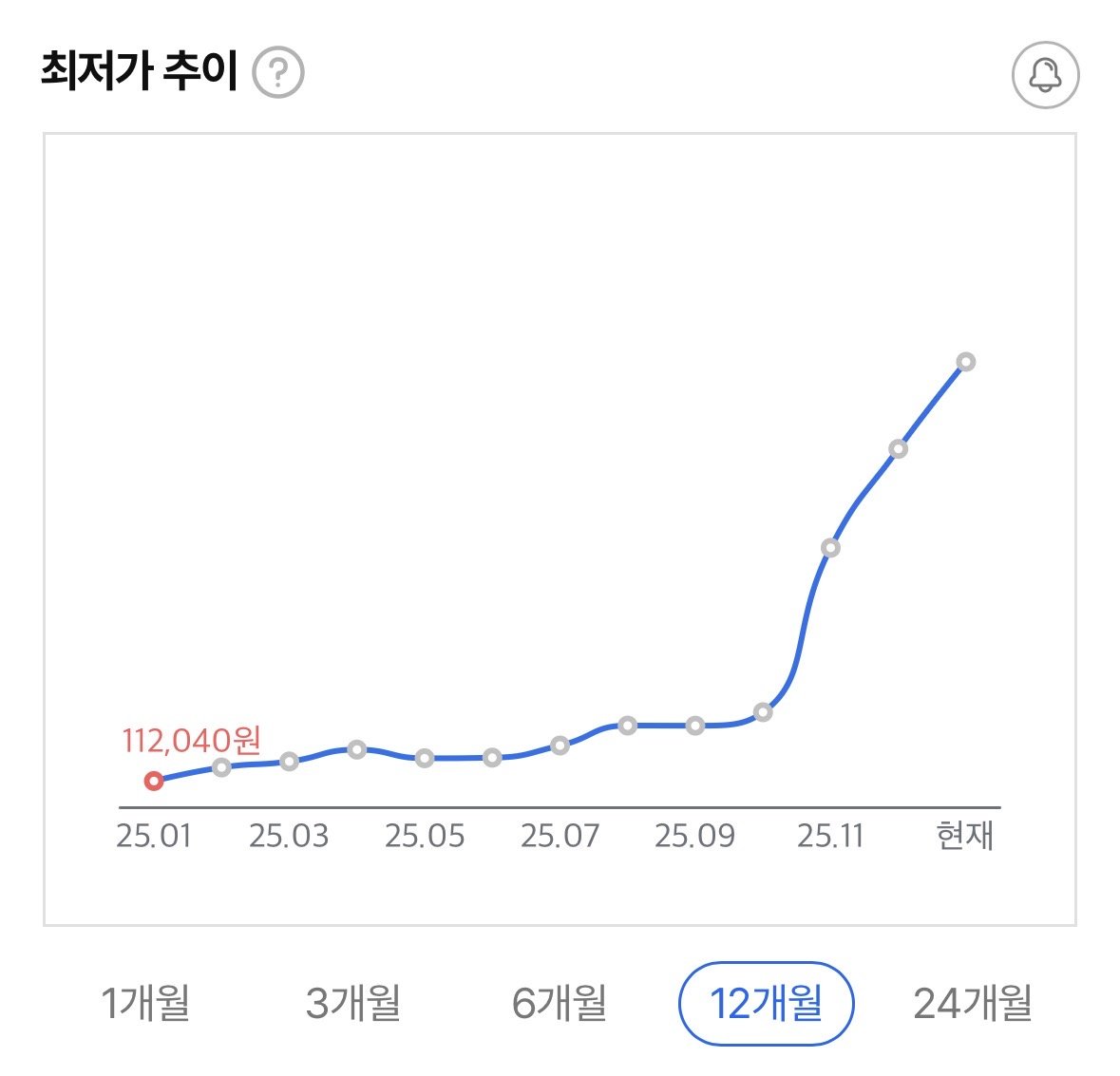Click the data point just before 현재
1120x1076 pixels.
coord(898,449)
